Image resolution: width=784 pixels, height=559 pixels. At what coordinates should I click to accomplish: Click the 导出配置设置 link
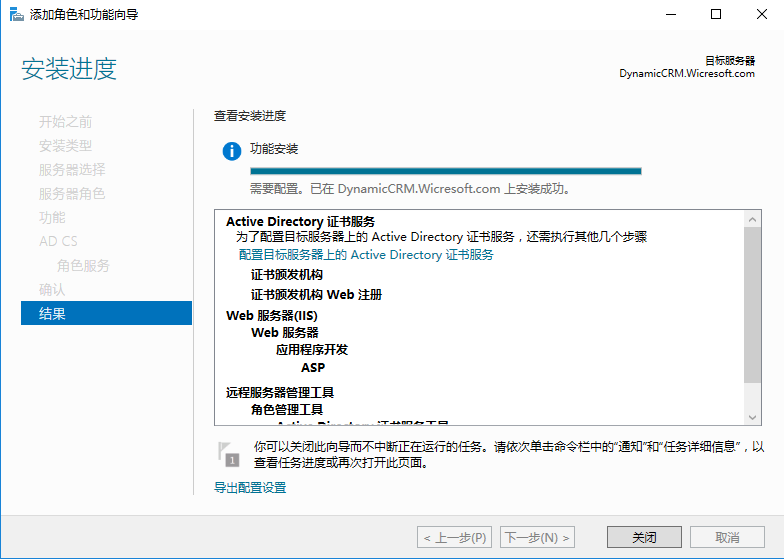[250, 488]
